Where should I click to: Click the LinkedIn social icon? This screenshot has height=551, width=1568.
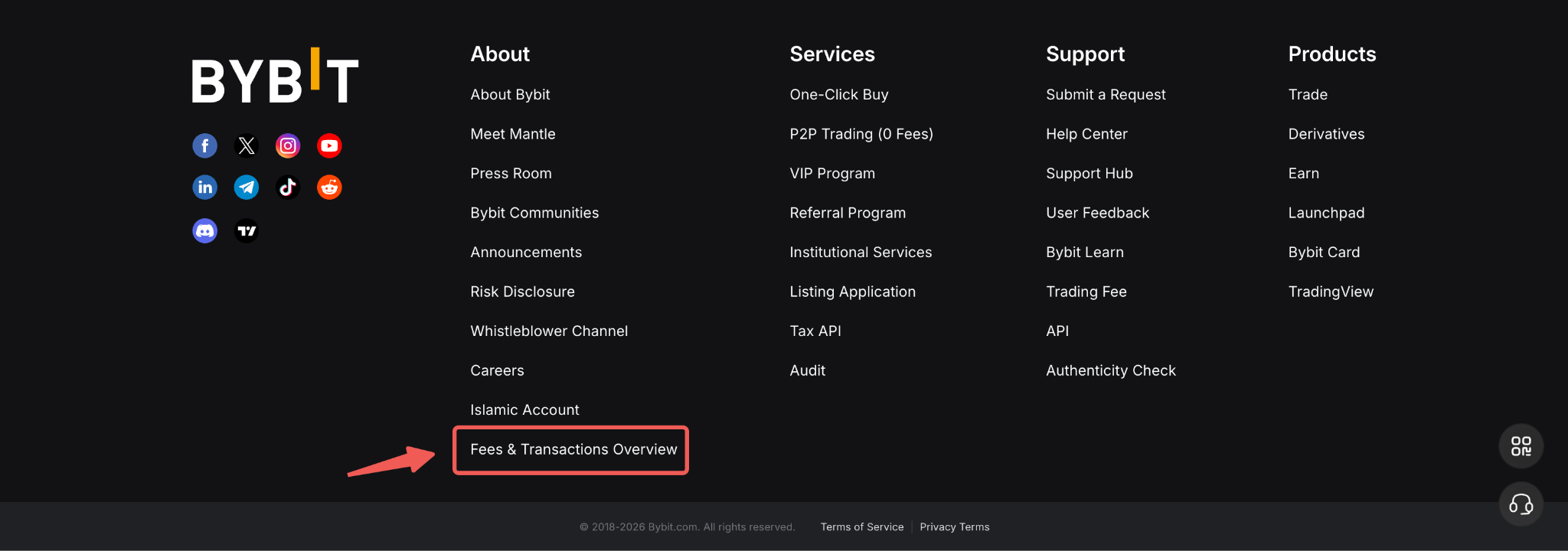204,187
